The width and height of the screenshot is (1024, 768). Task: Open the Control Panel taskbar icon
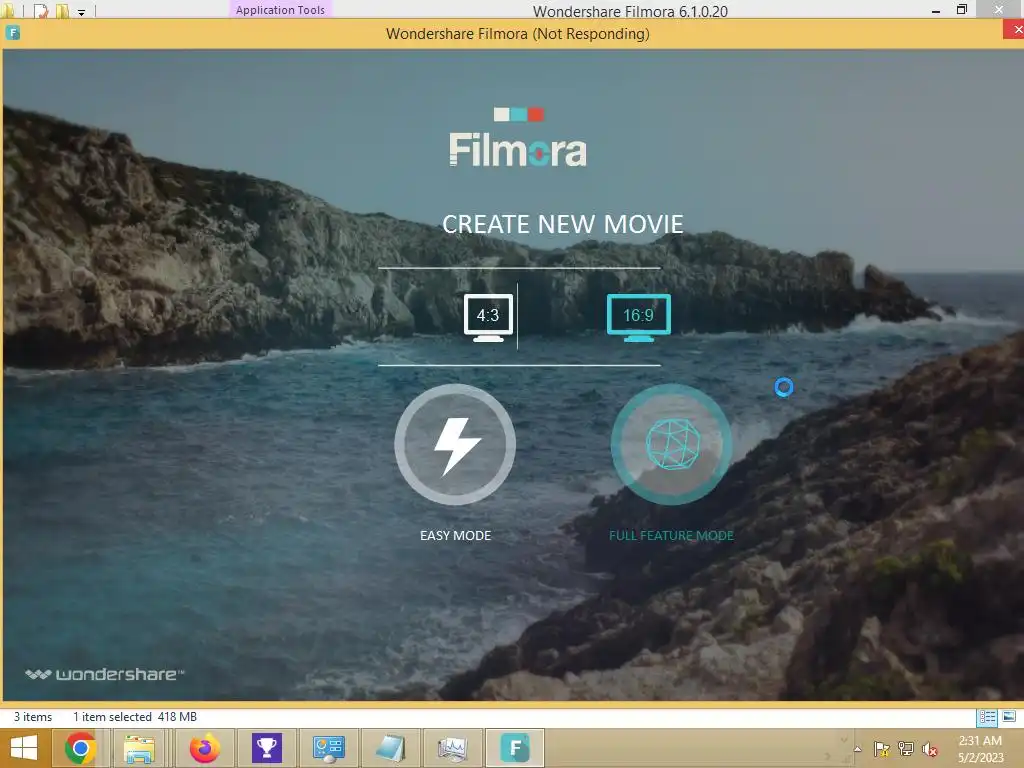click(x=328, y=748)
